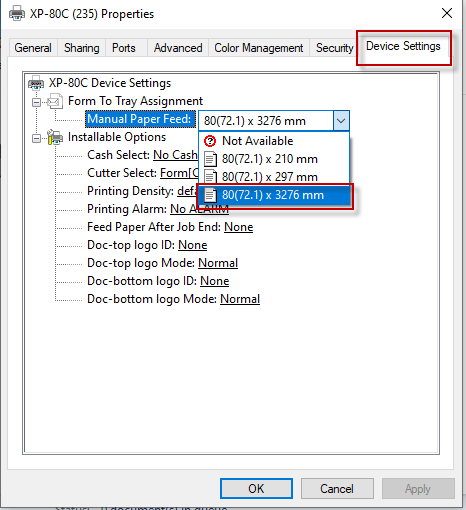Switch to the Color Management tab
Screen dimensions: 466x510
pyautogui.click(x=259, y=48)
